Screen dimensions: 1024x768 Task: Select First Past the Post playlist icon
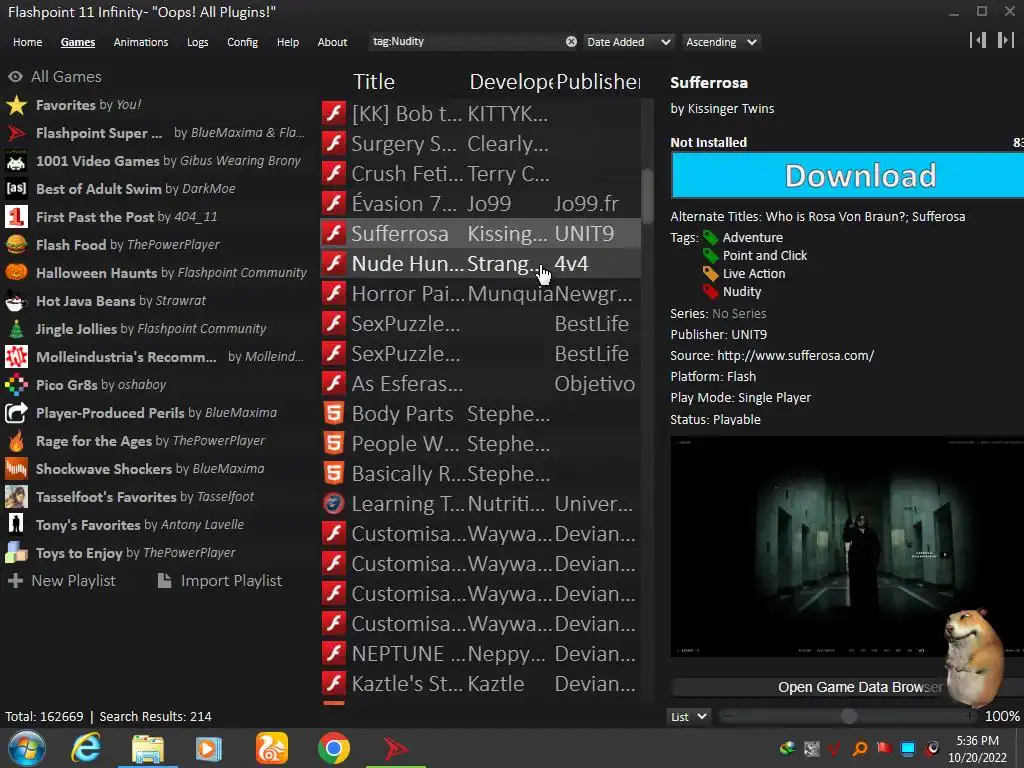tap(16, 217)
